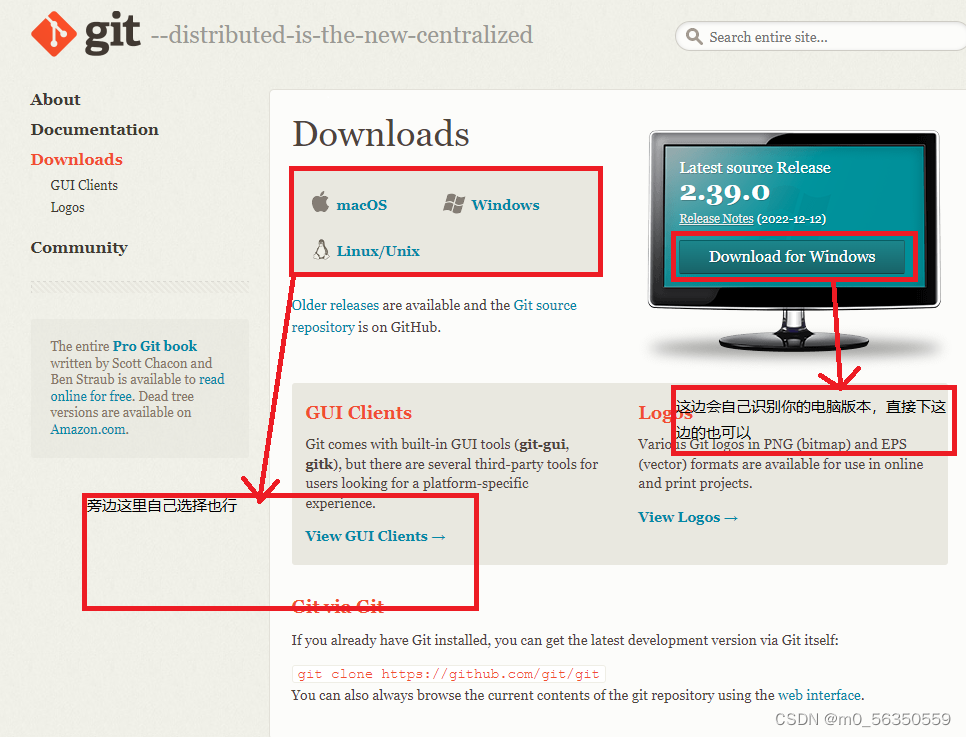This screenshot has width=966, height=737.
Task: Open the Pro Git book link
Action: point(155,346)
